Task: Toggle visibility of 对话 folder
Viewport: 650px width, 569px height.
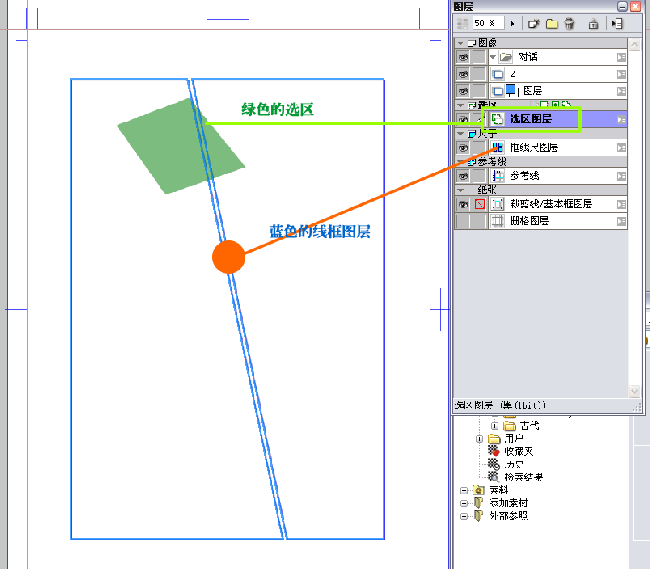Action: [x=463, y=57]
